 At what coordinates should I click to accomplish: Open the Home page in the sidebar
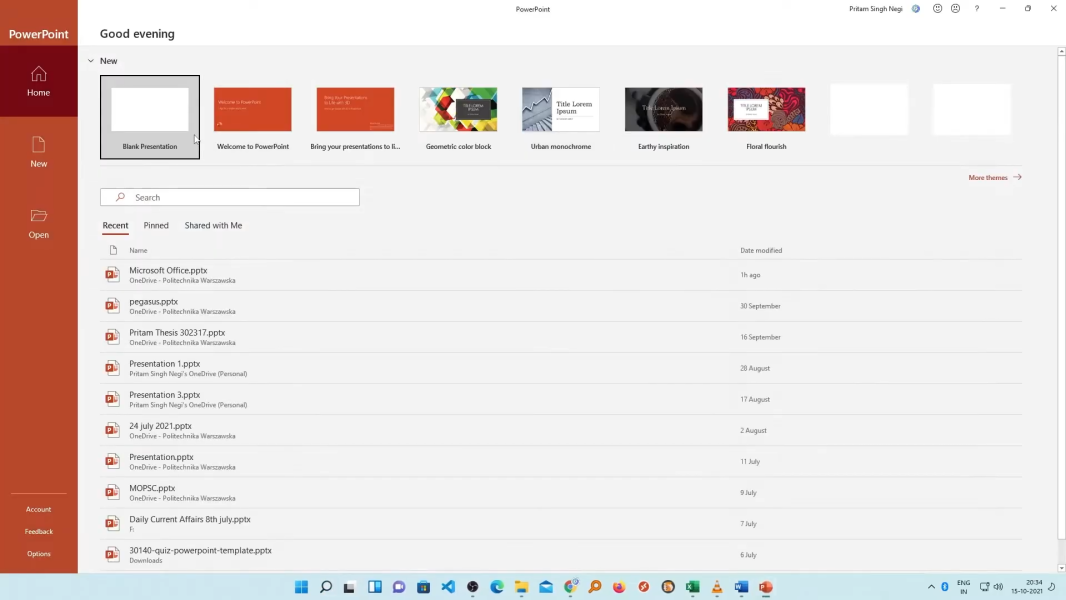pyautogui.click(x=39, y=82)
